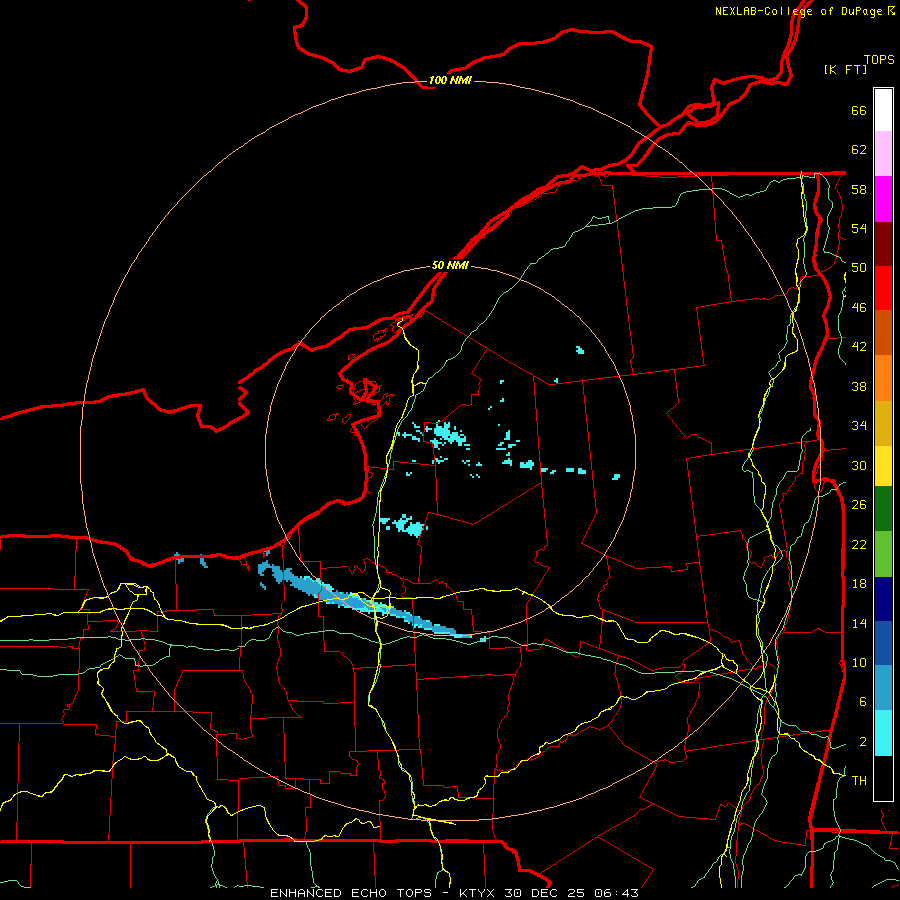Click the 14 legend label
The width and height of the screenshot is (900, 900).
pyautogui.click(x=859, y=623)
